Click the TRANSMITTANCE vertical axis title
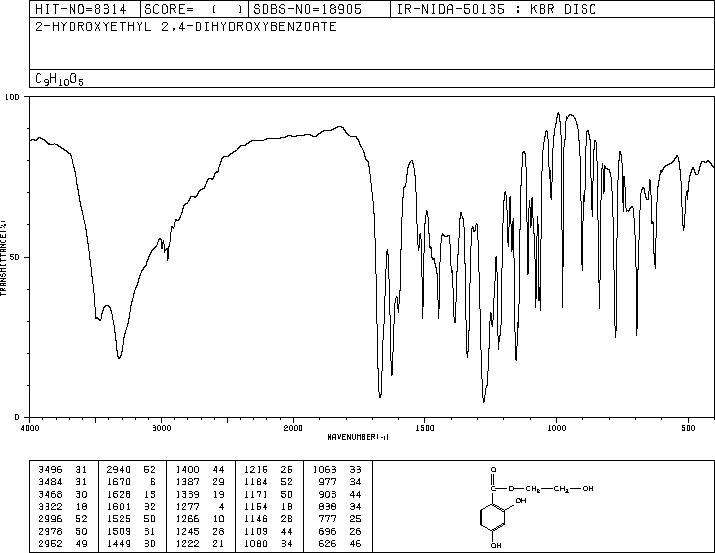 point(3,257)
